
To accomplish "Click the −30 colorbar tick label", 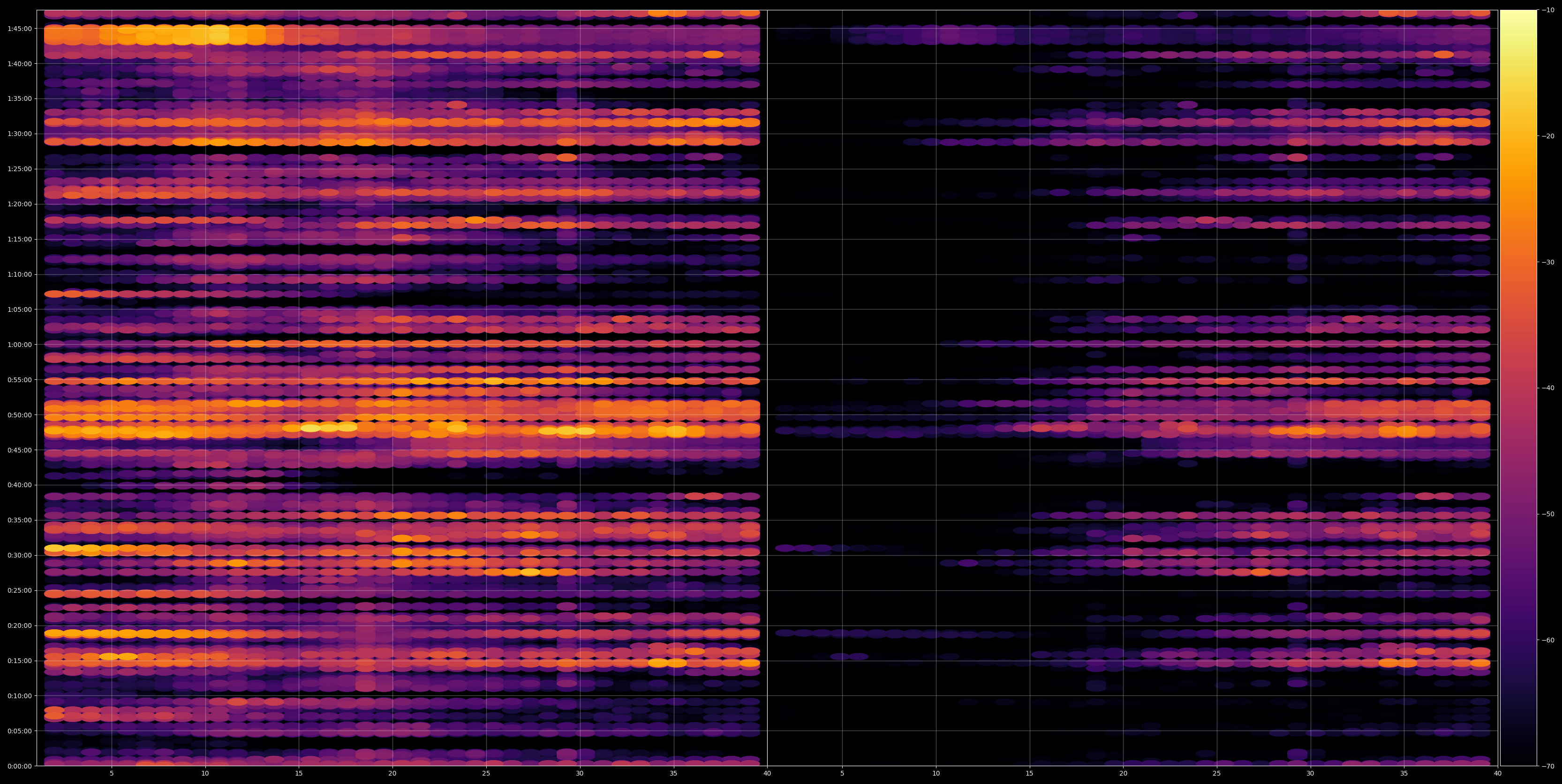I will pyautogui.click(x=1548, y=262).
